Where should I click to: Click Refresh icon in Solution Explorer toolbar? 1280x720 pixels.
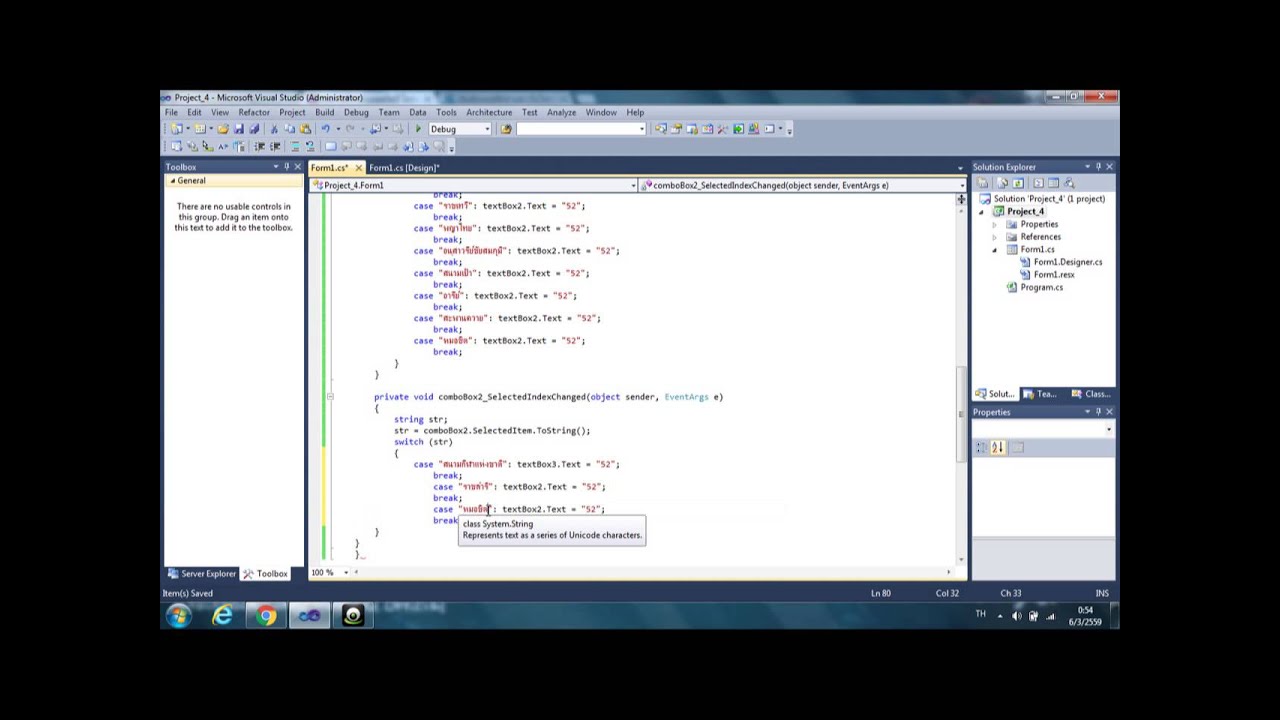[x=1018, y=183]
